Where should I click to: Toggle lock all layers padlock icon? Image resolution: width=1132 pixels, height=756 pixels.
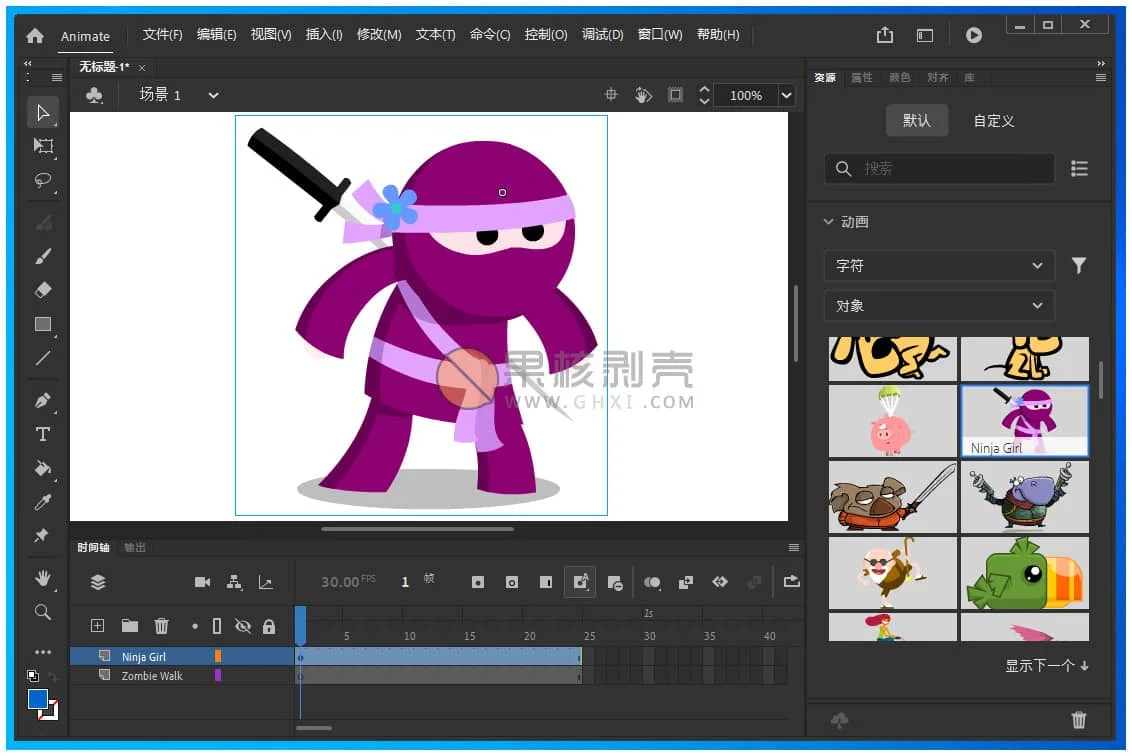click(x=269, y=626)
